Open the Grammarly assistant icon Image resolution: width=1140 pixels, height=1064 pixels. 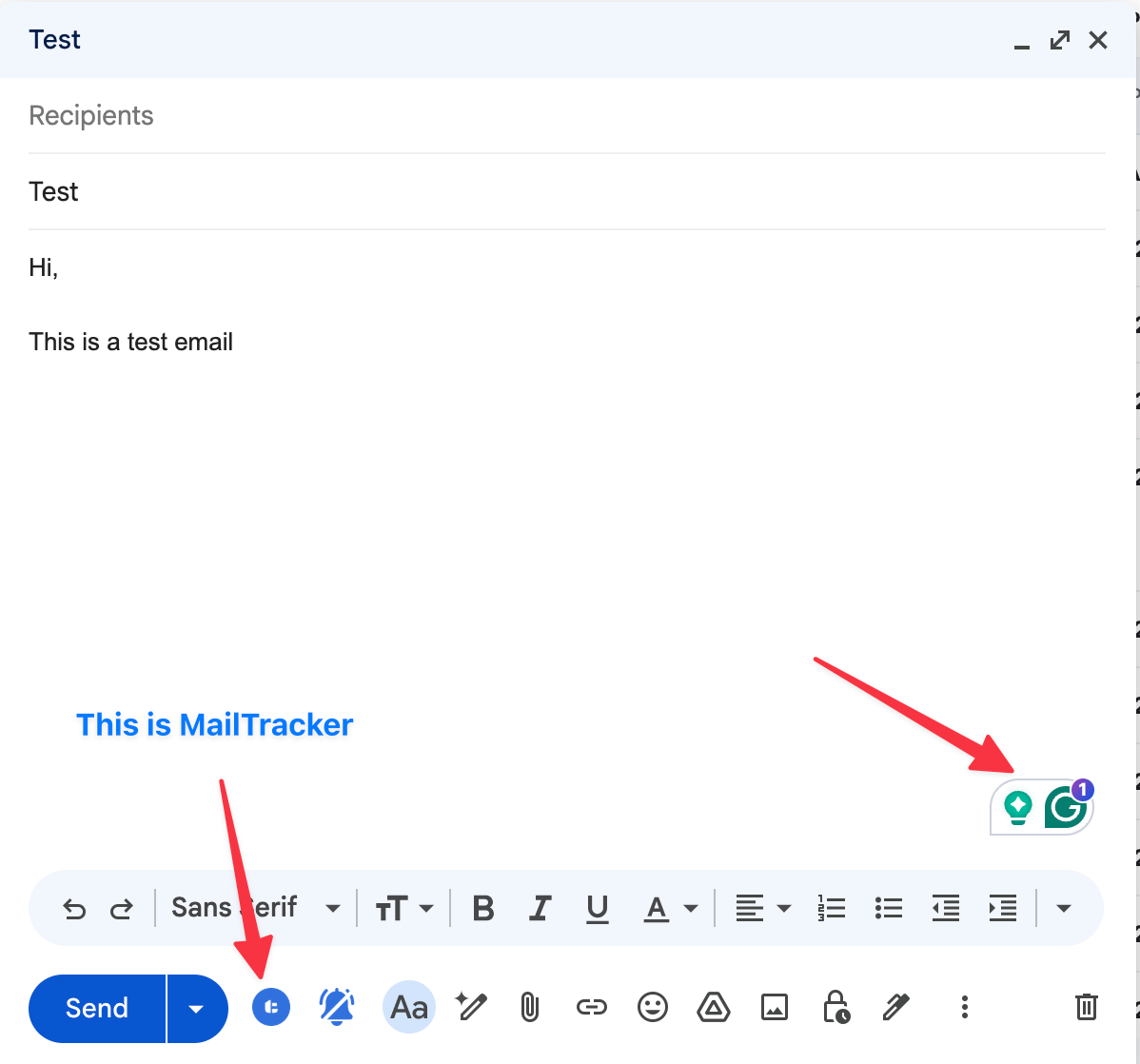[x=1068, y=804]
